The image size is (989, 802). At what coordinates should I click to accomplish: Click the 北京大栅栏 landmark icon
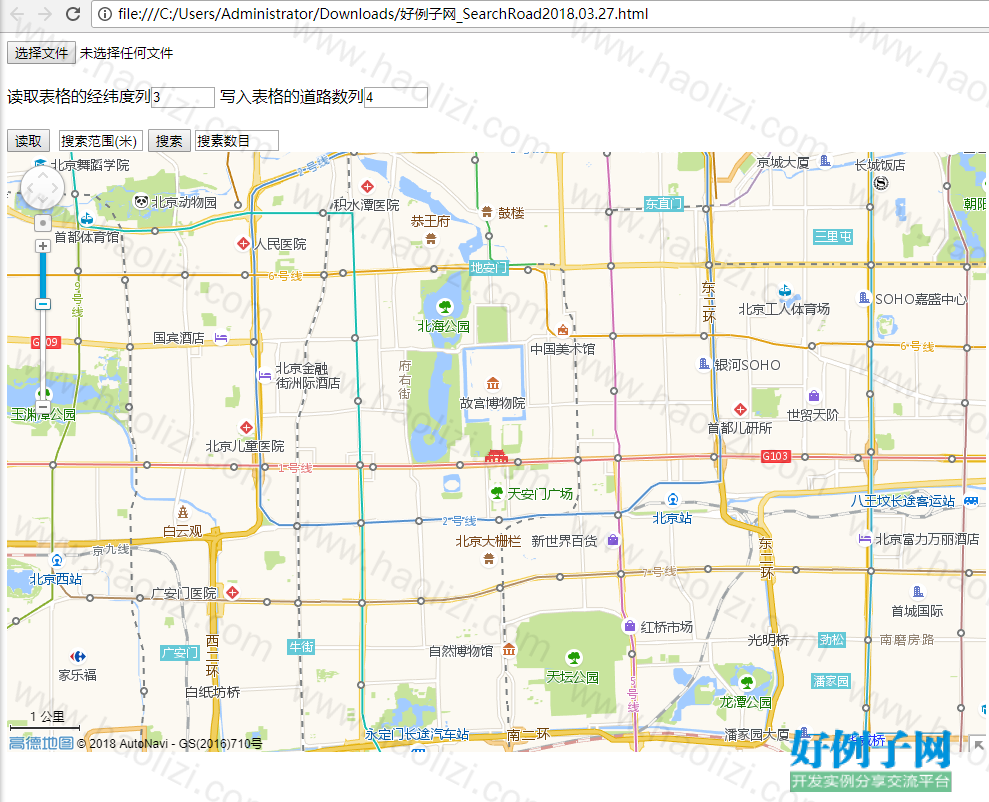pyautogui.click(x=489, y=559)
